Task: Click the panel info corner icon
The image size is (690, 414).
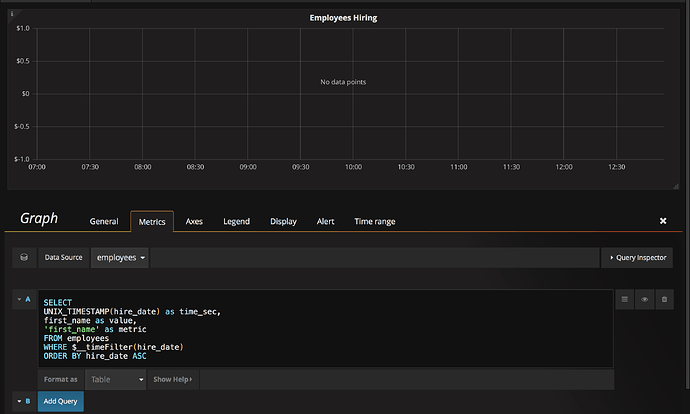Action: click(x=12, y=14)
